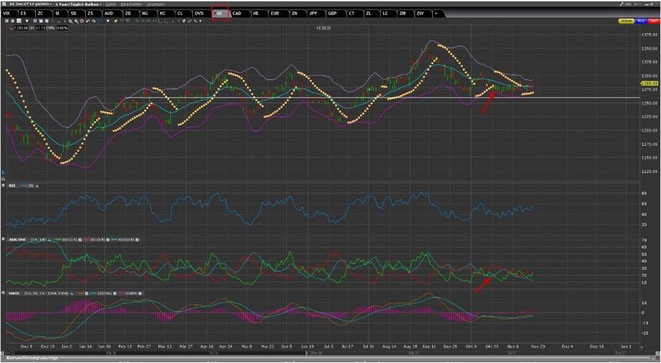Close the RSI indicator panel

click(x=3, y=185)
